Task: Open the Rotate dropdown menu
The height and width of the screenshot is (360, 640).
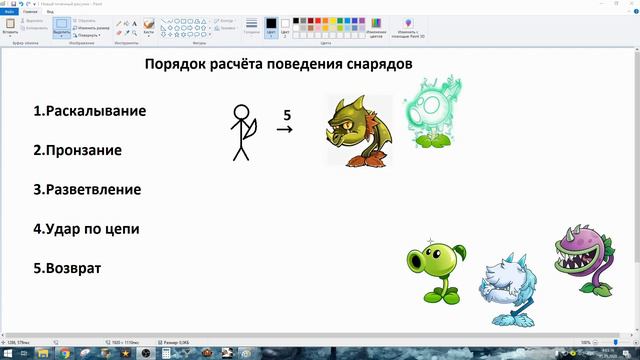Action: click(x=87, y=36)
